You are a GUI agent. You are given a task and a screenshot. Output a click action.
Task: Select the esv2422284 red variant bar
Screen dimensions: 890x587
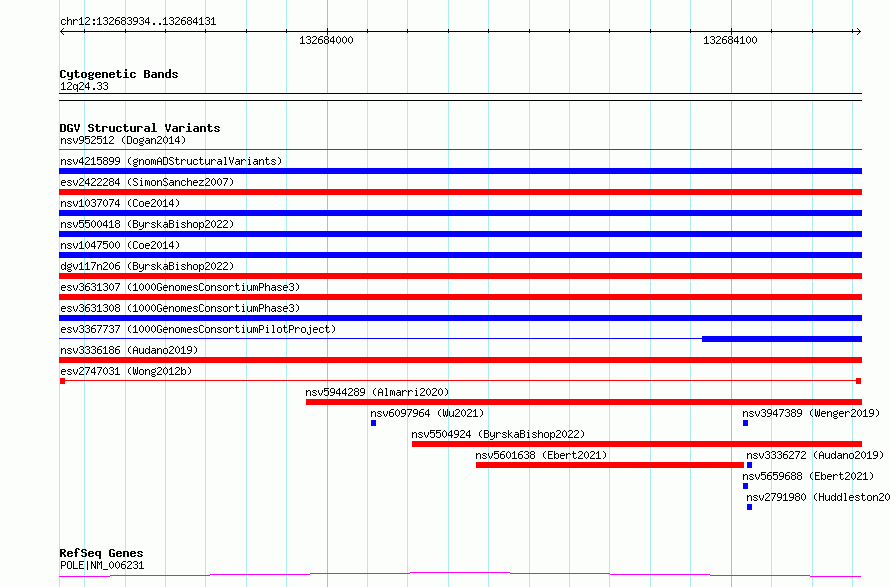click(460, 192)
